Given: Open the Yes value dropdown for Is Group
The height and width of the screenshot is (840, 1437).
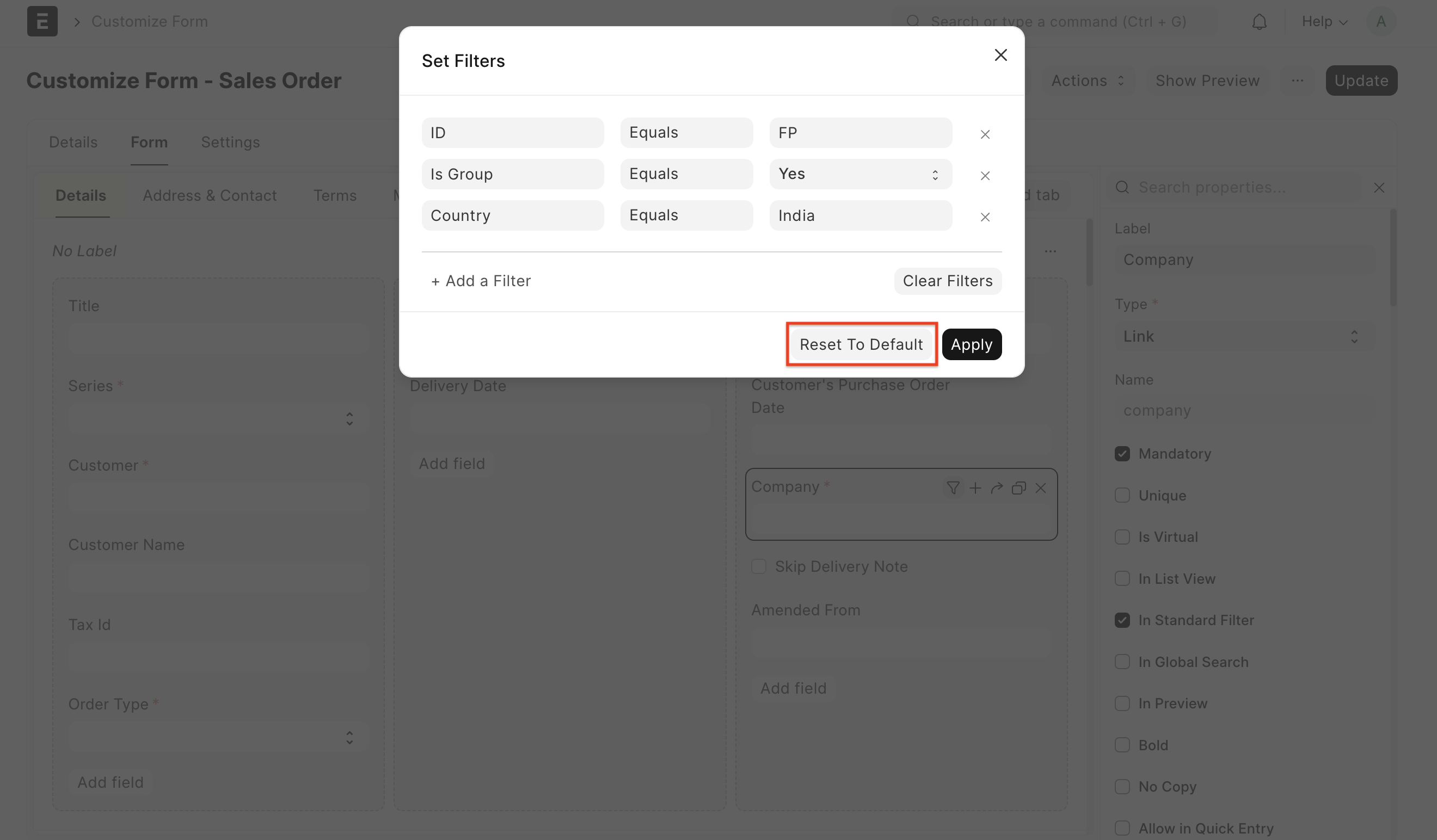Looking at the screenshot, I should click(x=860, y=174).
